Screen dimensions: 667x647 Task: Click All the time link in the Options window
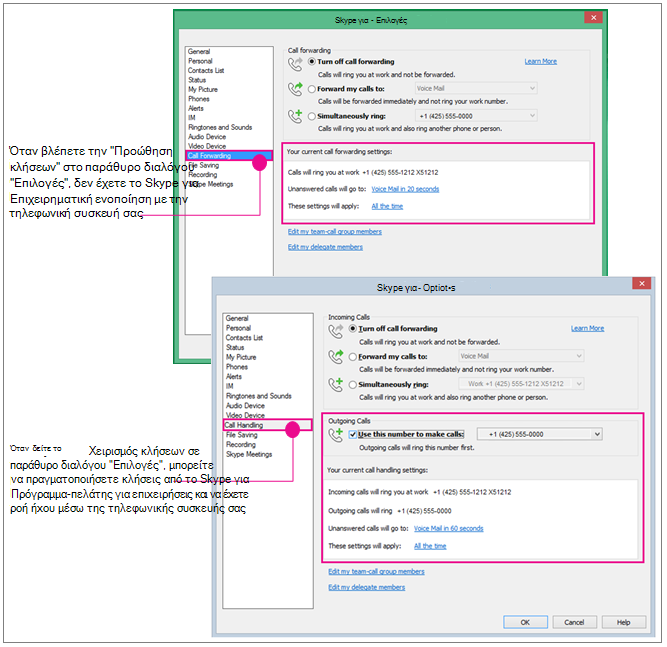[x=430, y=546]
